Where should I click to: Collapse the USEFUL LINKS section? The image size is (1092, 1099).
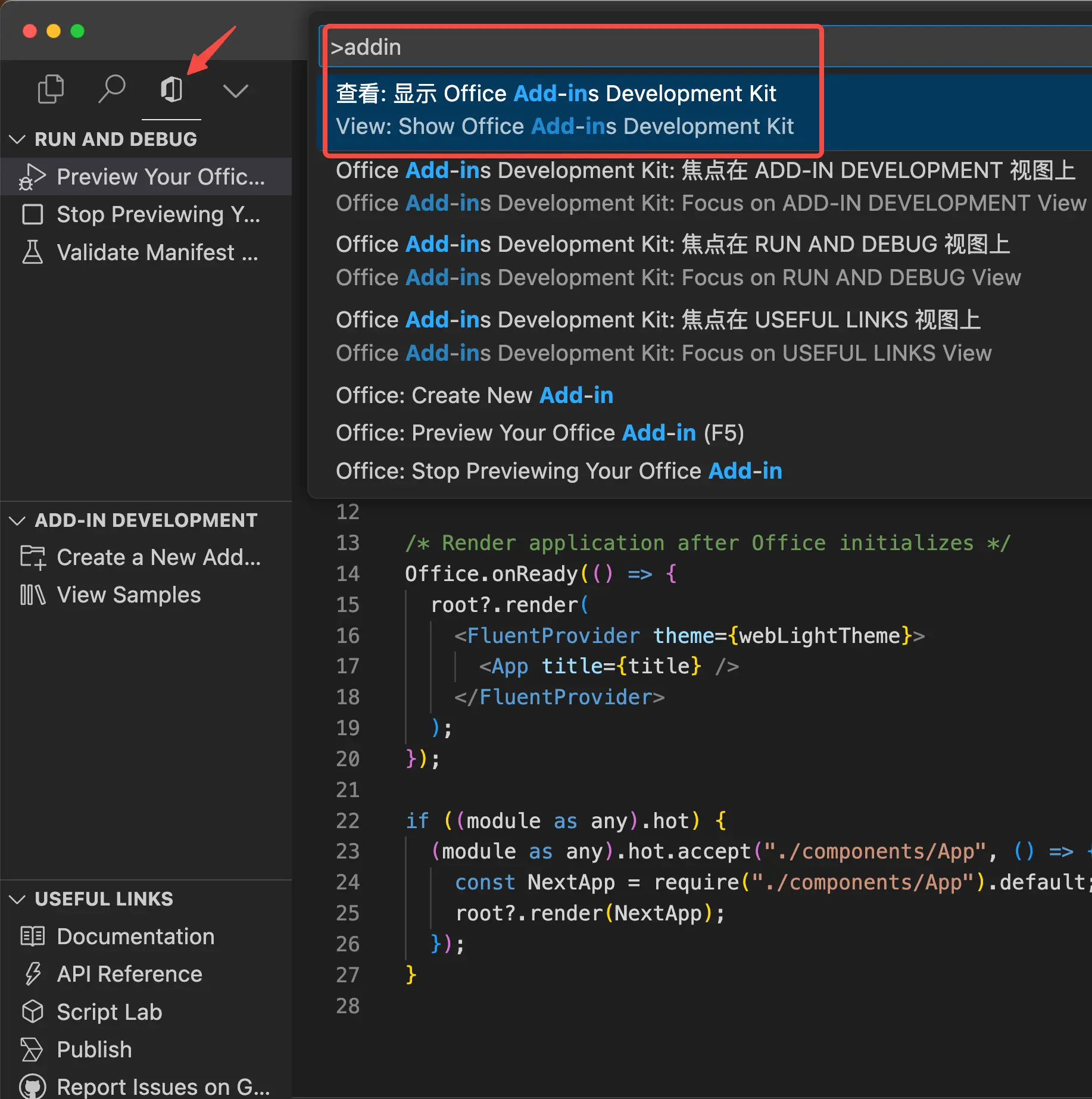coord(18,899)
